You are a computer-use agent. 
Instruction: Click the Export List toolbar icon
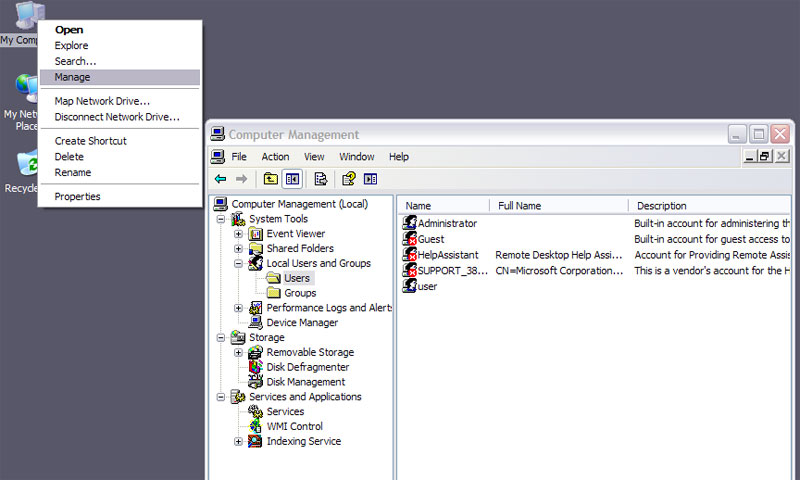point(320,179)
